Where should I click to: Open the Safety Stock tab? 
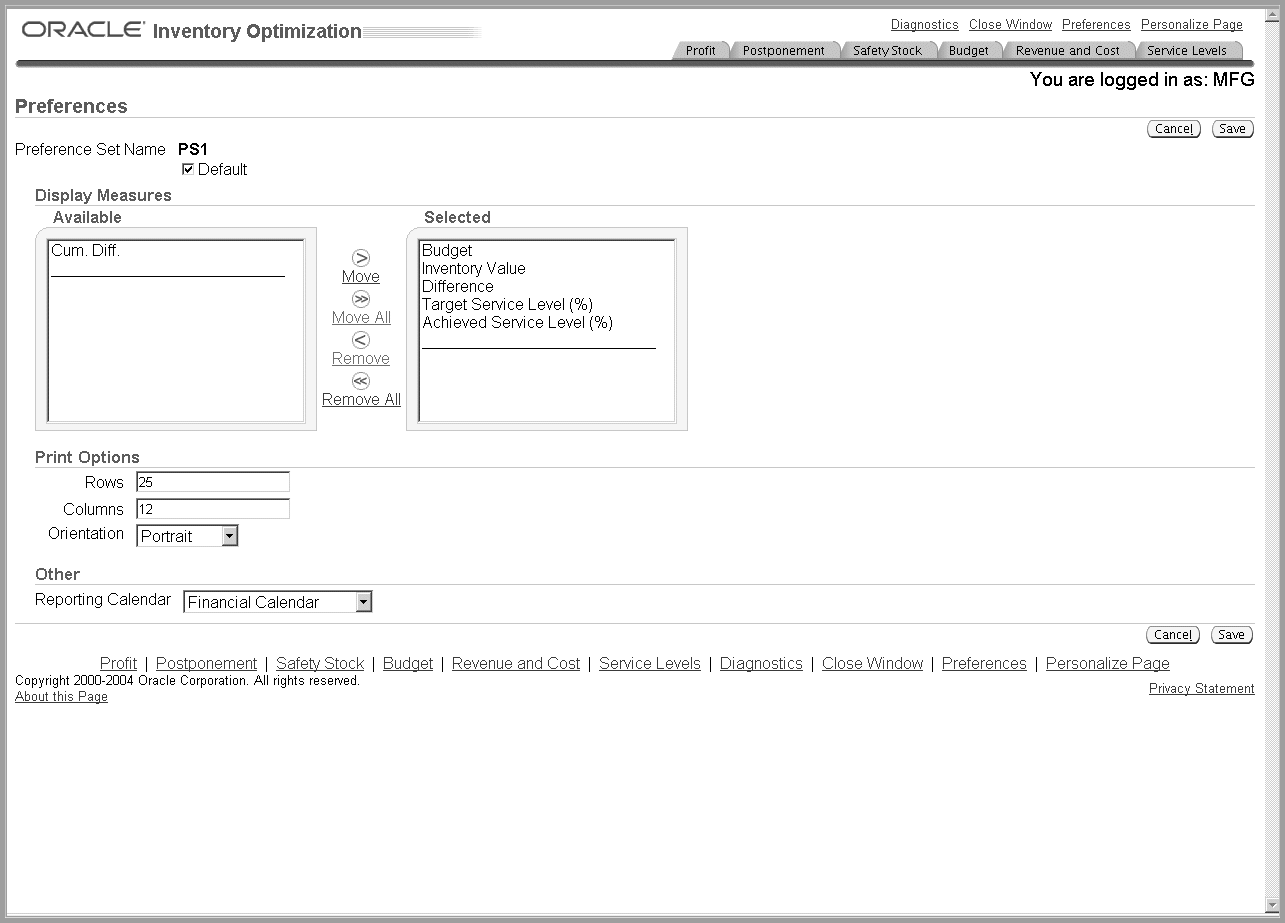click(x=887, y=50)
